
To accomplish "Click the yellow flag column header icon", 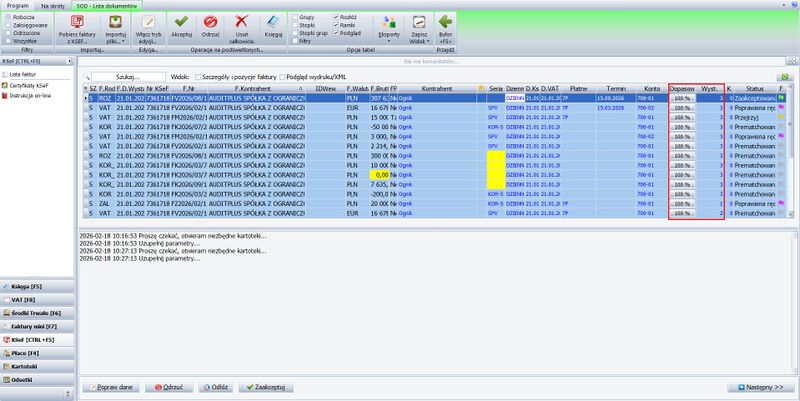I will tap(481, 89).
